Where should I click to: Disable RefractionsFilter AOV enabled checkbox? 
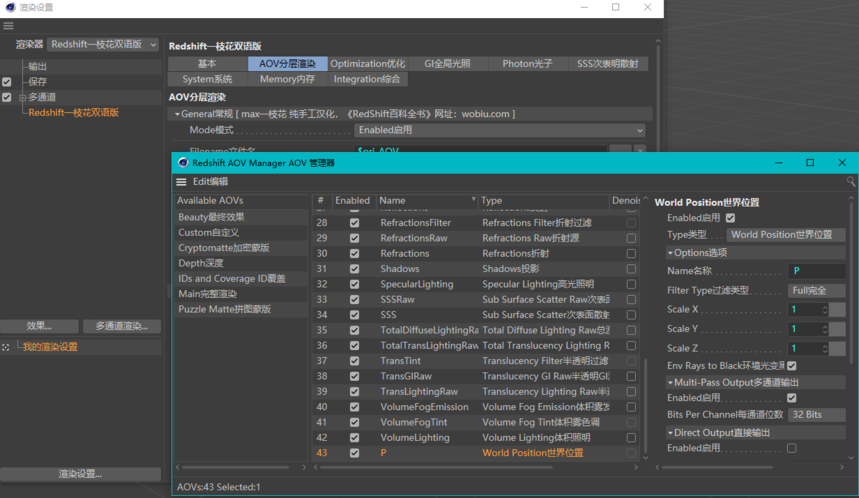pyautogui.click(x=354, y=223)
